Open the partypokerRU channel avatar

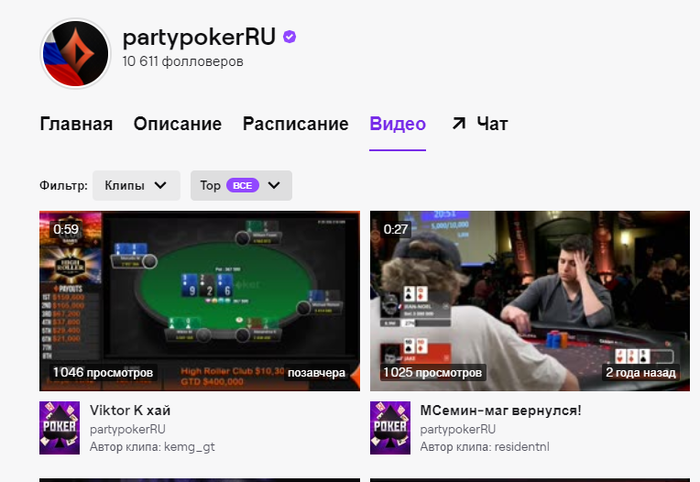tap(75, 54)
